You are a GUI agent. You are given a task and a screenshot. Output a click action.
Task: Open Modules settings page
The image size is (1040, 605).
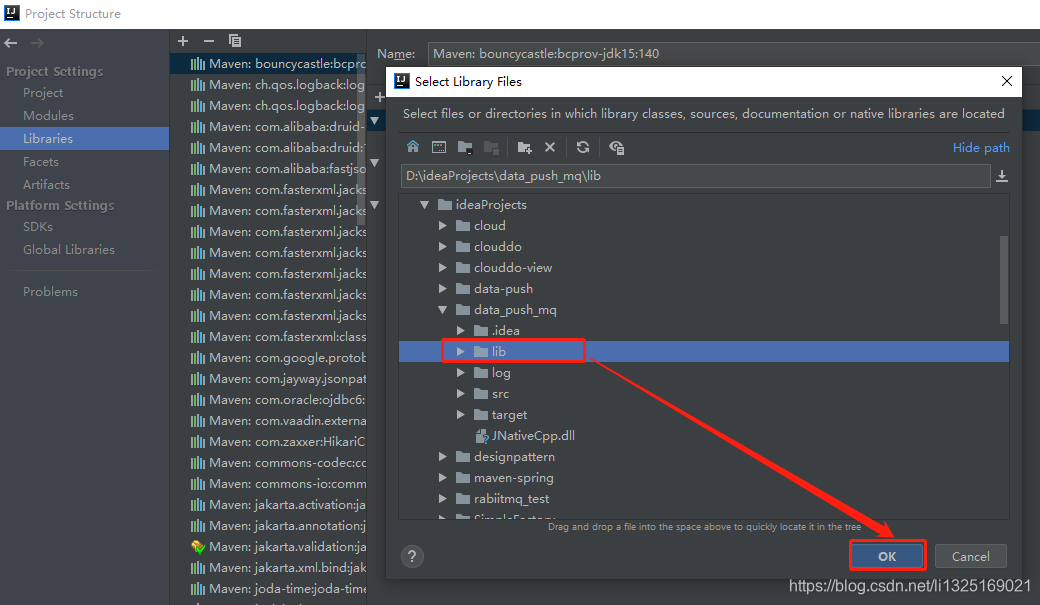pyautogui.click(x=48, y=115)
